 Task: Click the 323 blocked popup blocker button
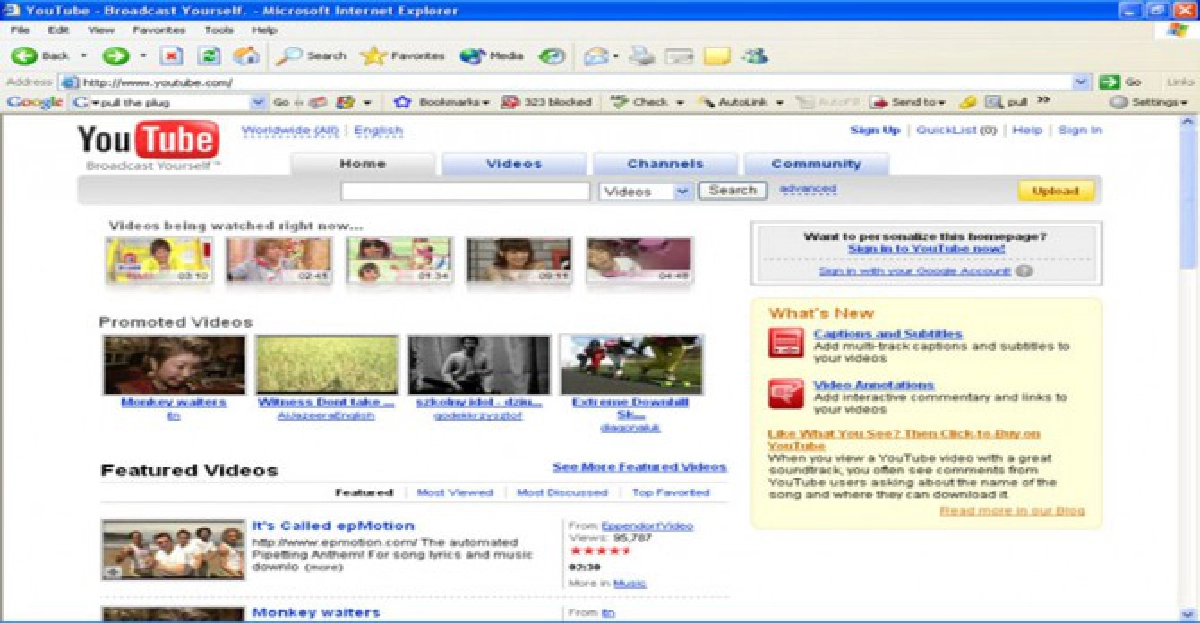546,102
